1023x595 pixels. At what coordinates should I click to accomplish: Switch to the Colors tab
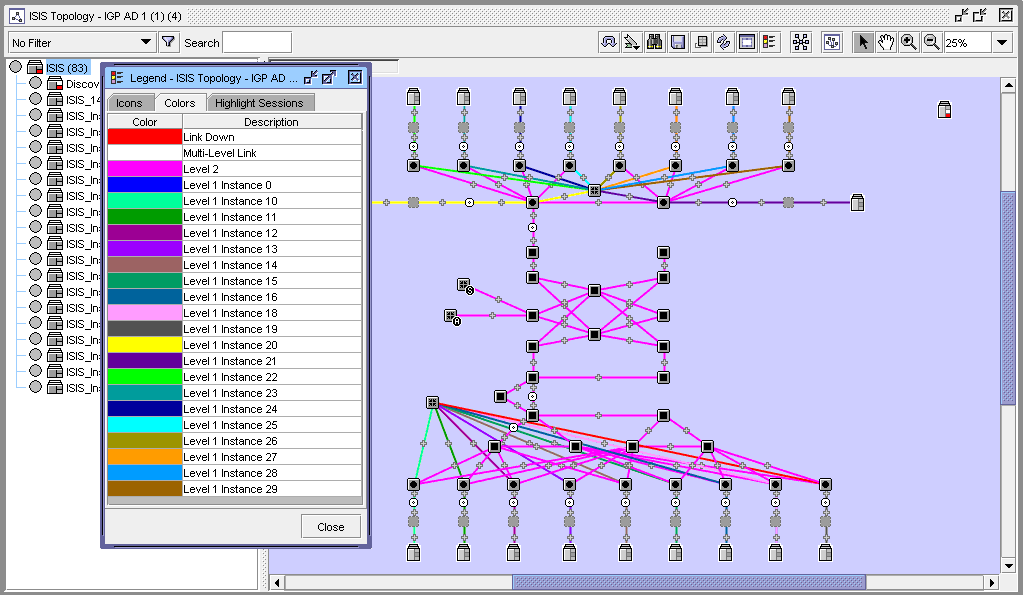point(179,103)
